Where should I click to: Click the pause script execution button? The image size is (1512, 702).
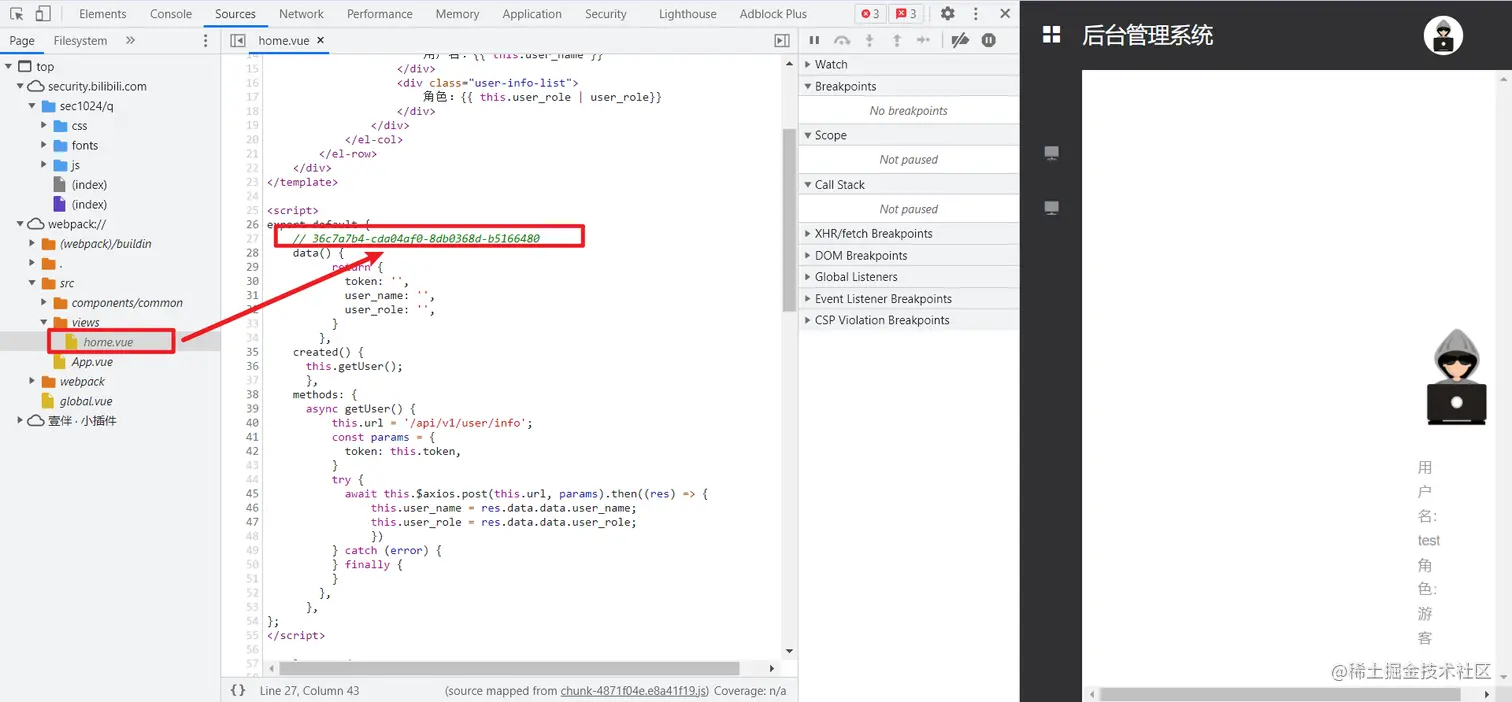click(814, 40)
